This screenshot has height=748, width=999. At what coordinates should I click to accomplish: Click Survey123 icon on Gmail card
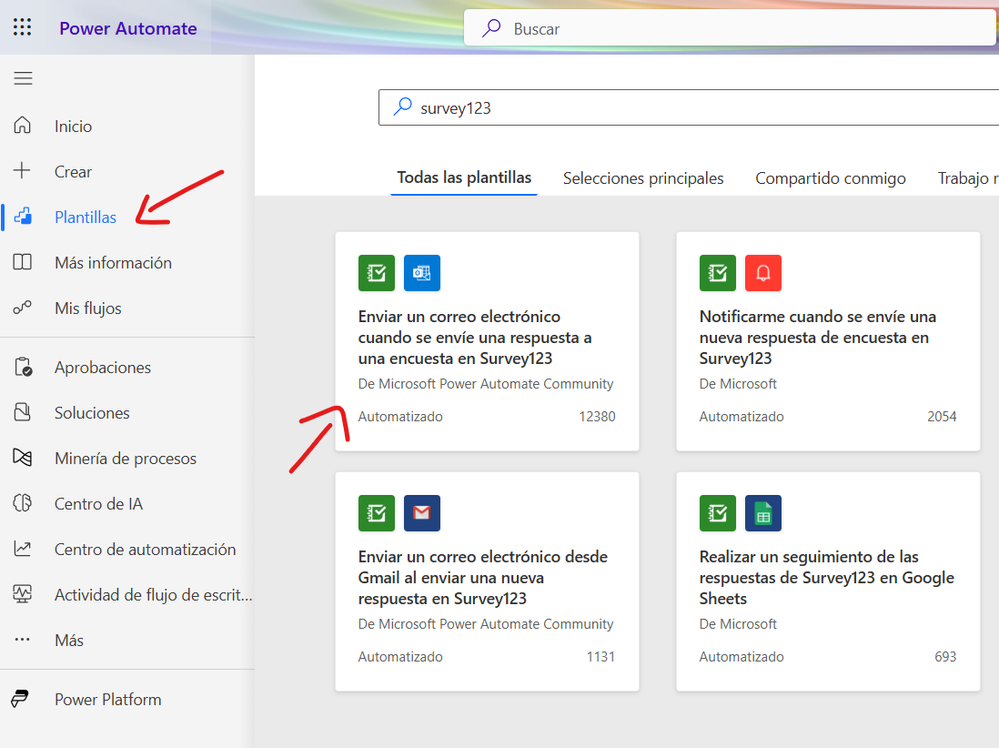377,513
